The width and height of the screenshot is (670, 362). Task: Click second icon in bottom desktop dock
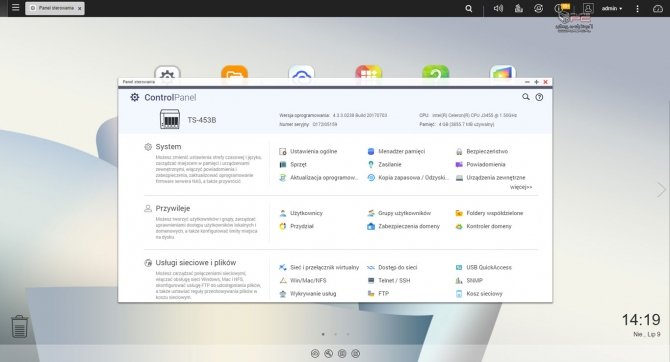[x=328, y=353]
